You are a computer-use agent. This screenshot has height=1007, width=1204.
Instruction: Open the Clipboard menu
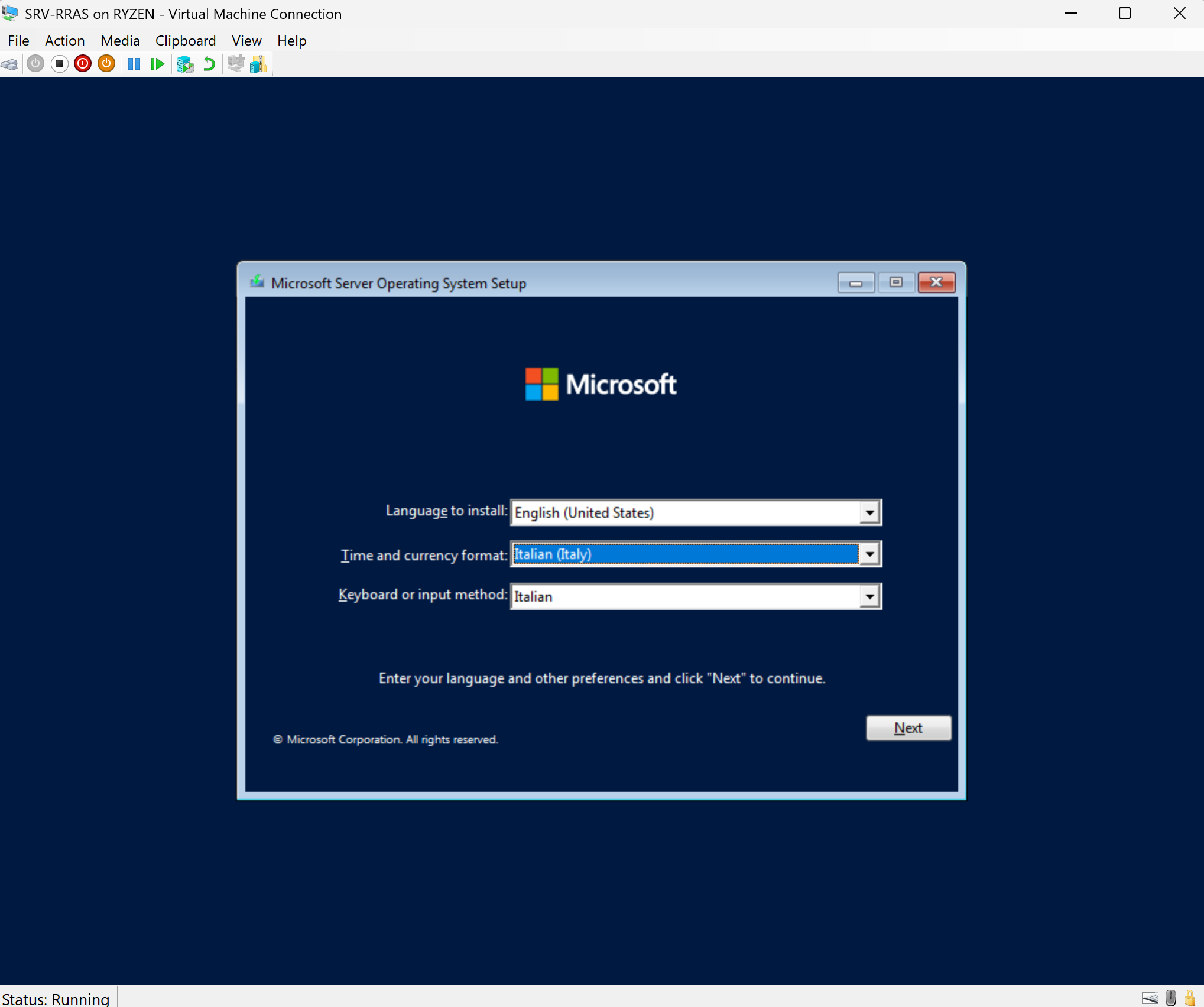[x=185, y=41]
